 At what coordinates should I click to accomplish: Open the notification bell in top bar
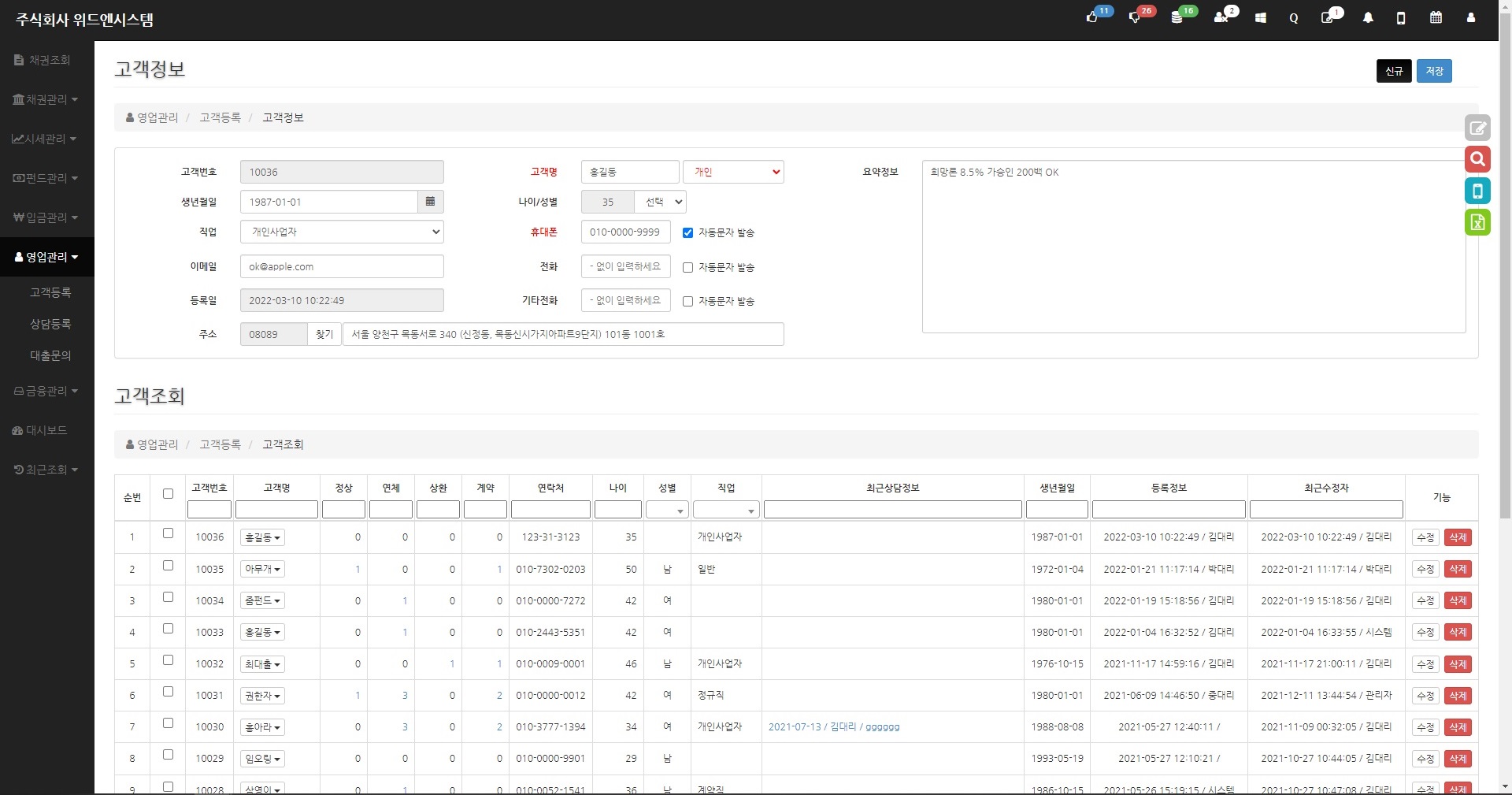pos(1368,18)
